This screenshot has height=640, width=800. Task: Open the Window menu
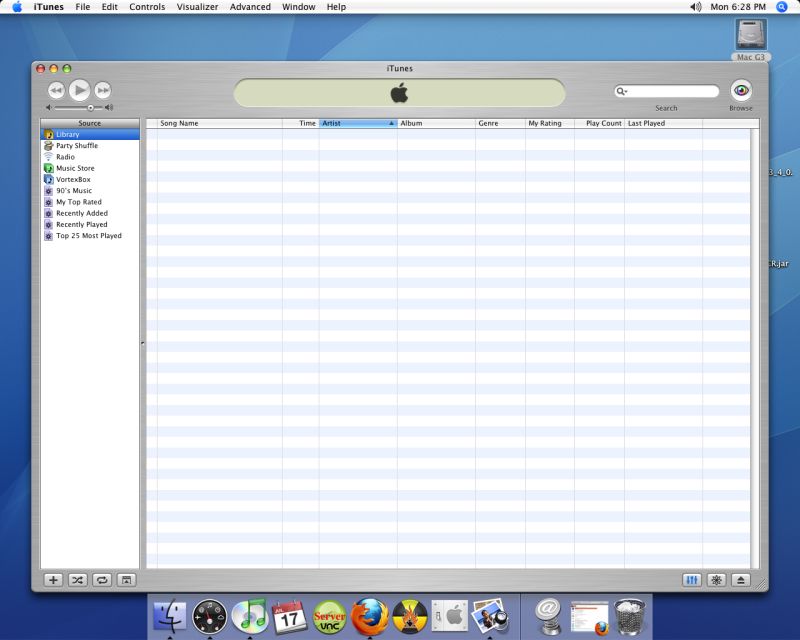coord(298,7)
